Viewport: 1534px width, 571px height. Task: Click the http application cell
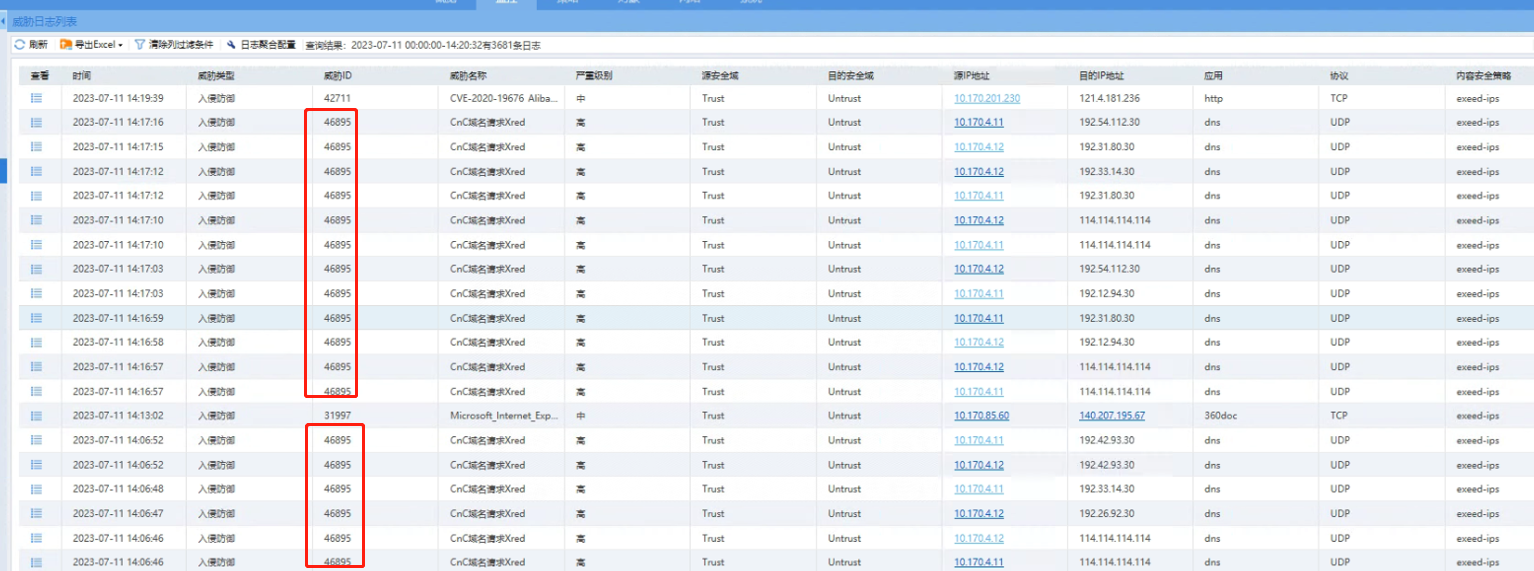pos(1213,98)
